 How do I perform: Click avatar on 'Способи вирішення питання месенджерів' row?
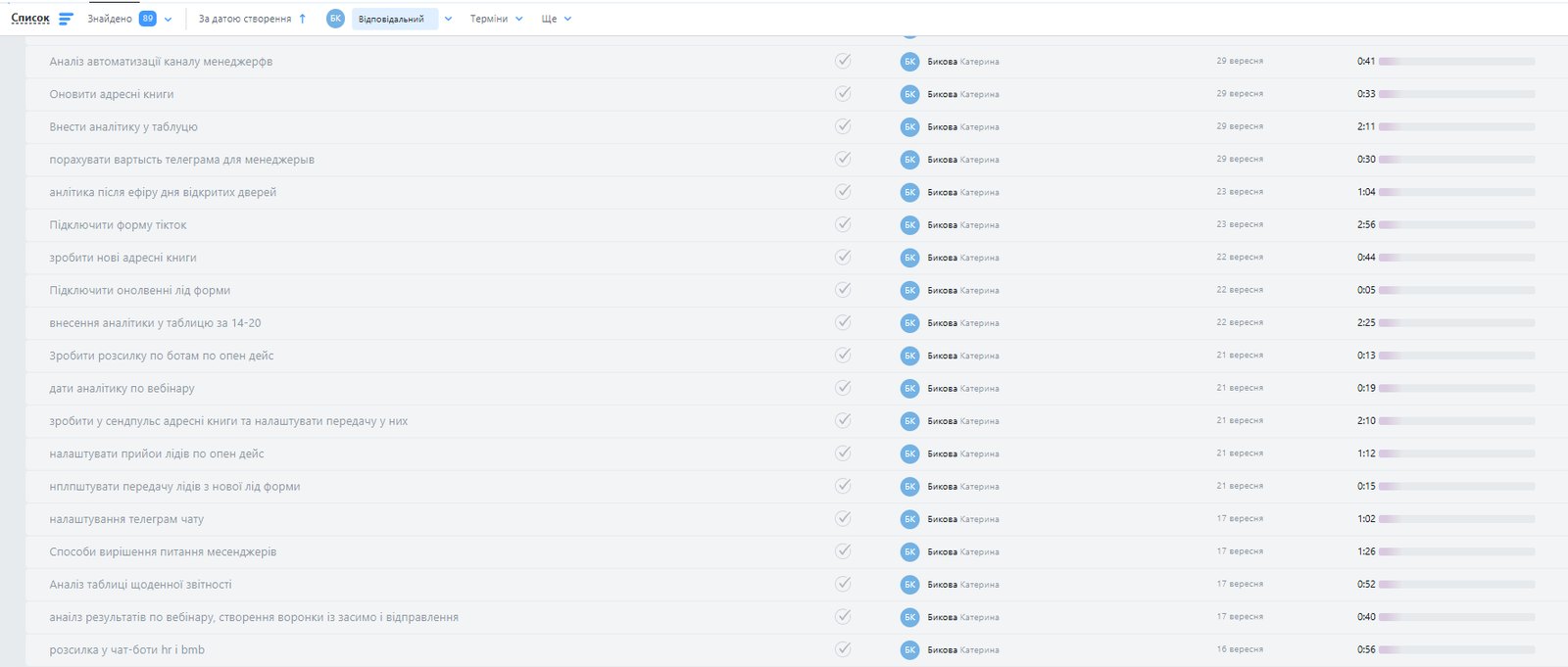[909, 552]
